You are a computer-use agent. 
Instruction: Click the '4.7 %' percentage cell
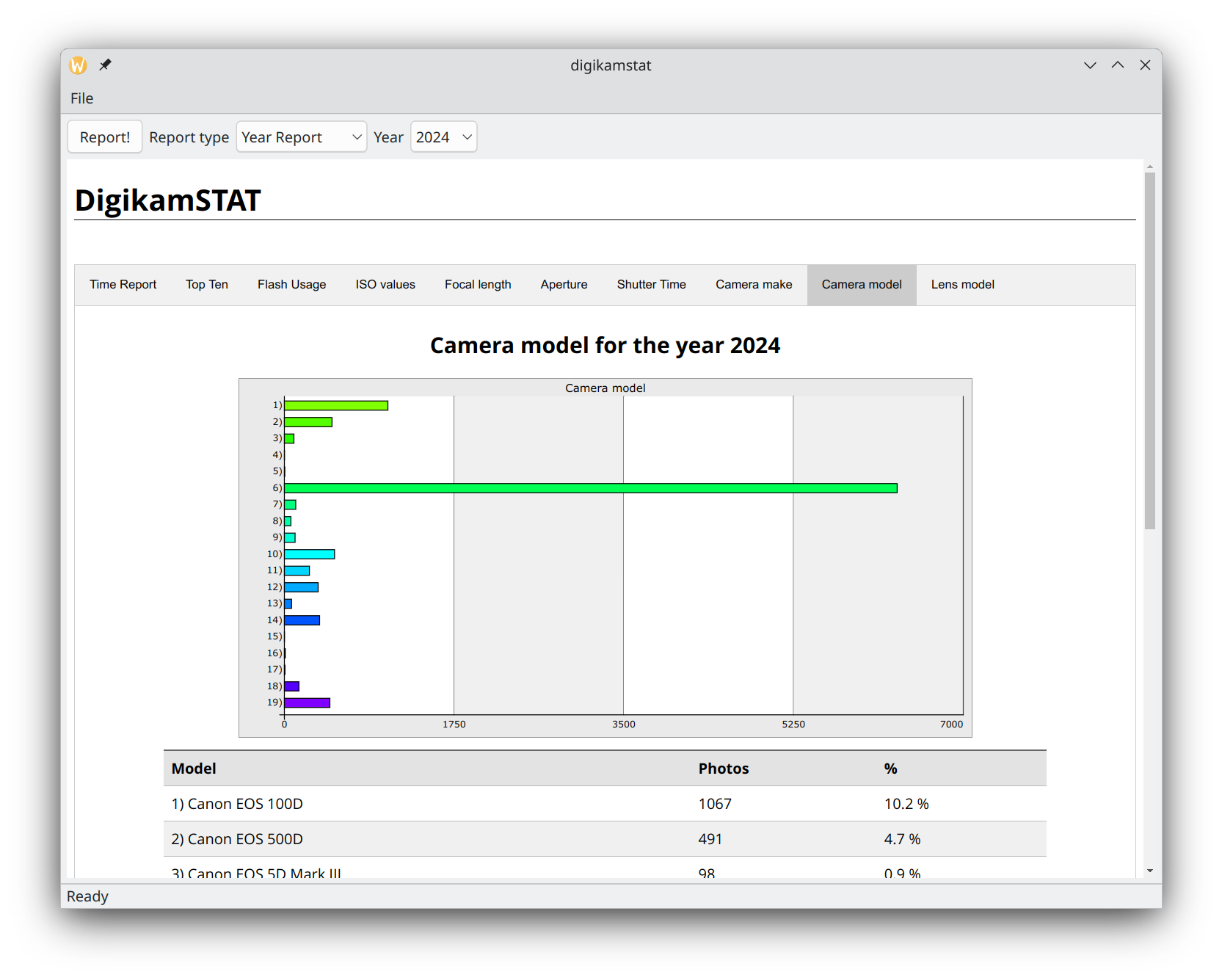(902, 839)
